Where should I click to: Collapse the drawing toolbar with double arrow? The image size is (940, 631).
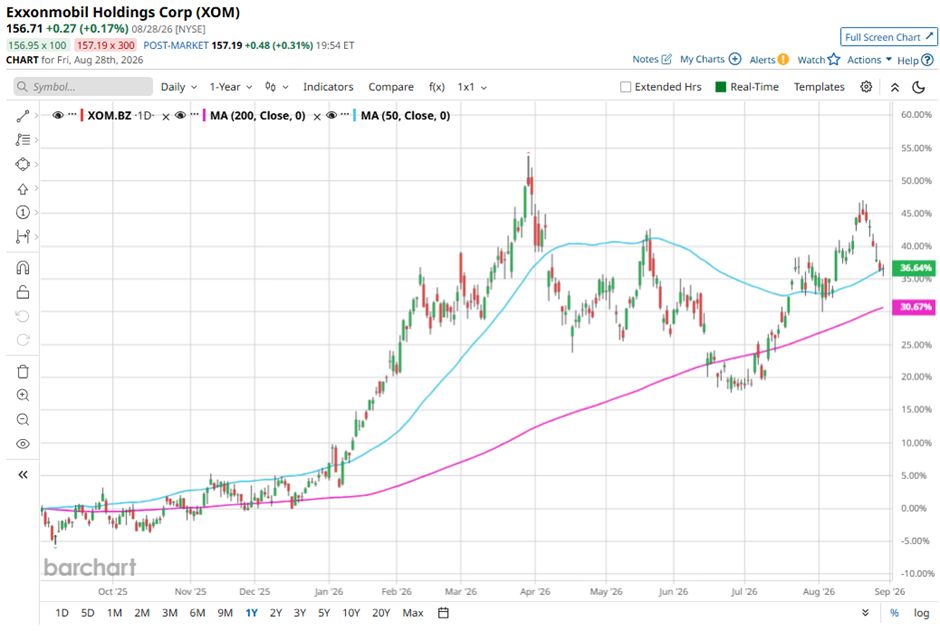click(23, 475)
